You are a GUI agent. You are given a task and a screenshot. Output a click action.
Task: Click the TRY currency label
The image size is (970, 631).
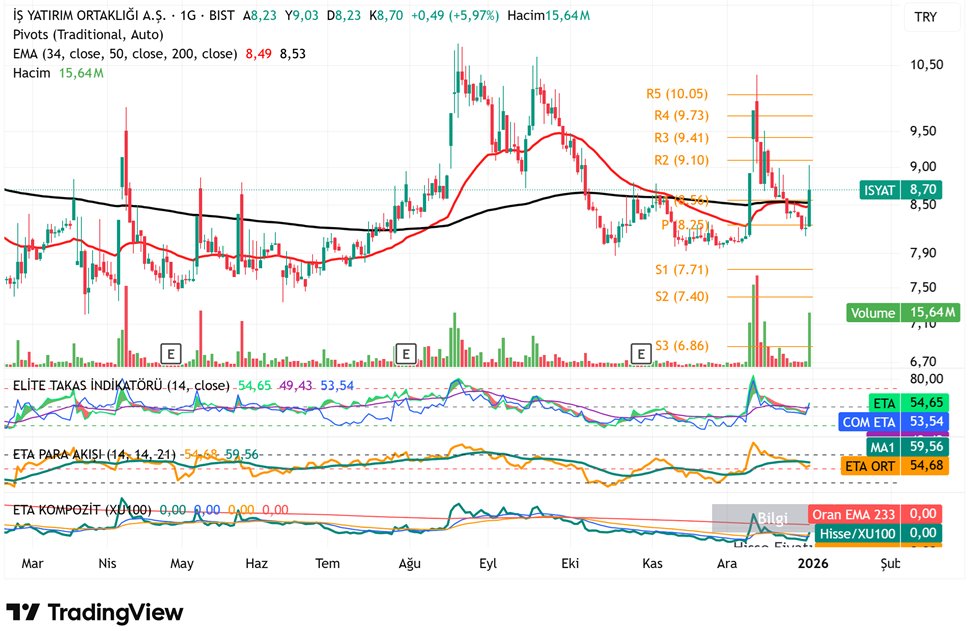click(x=926, y=17)
